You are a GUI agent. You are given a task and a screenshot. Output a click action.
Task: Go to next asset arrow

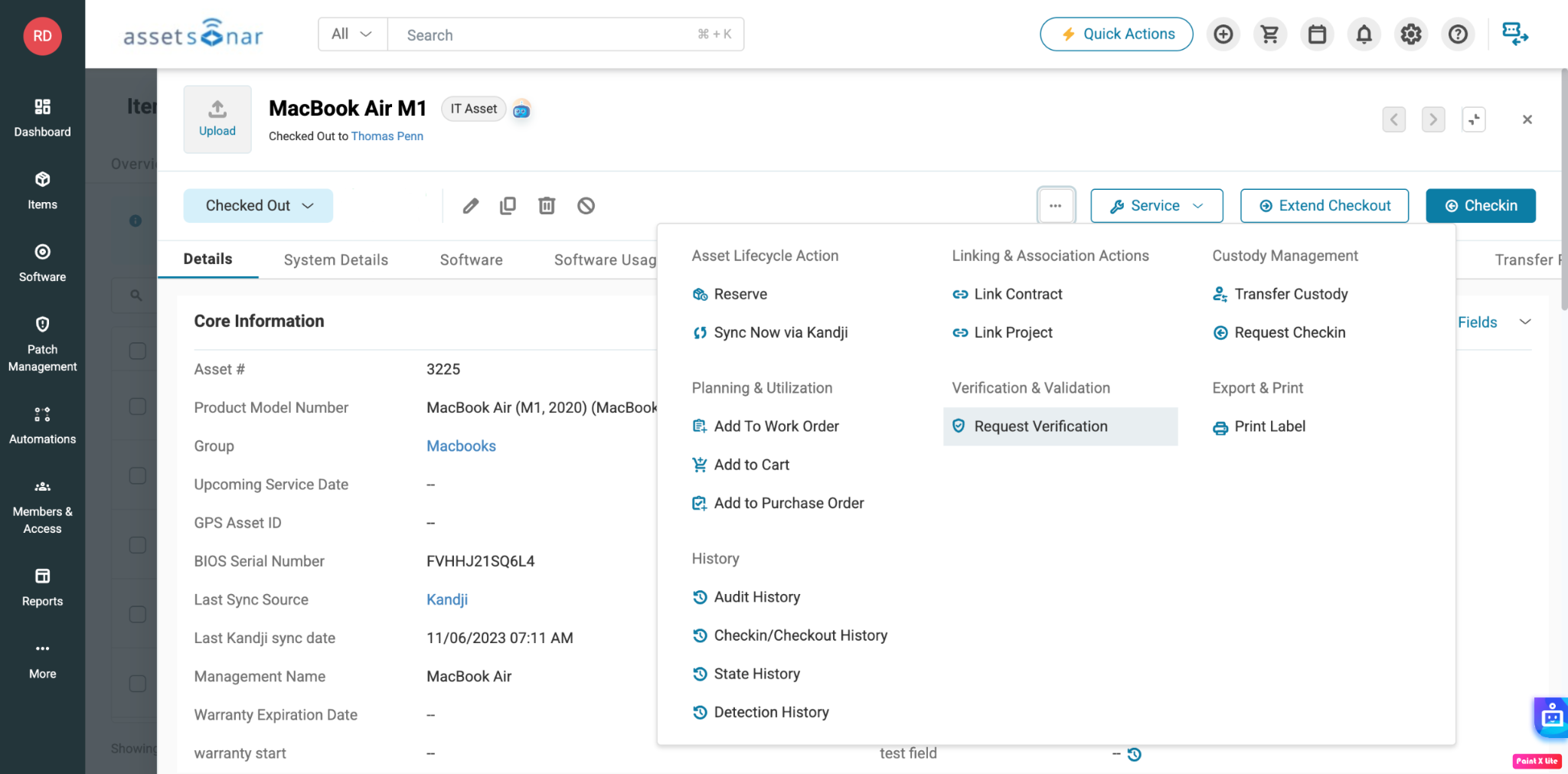click(x=1433, y=119)
